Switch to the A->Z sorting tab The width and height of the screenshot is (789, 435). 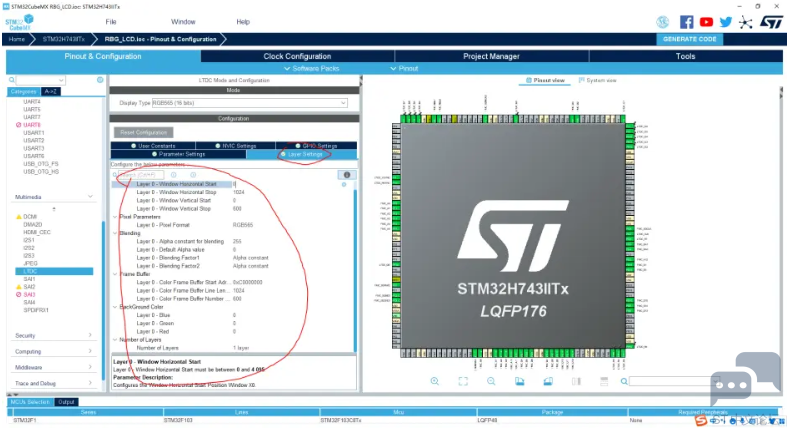coord(50,92)
